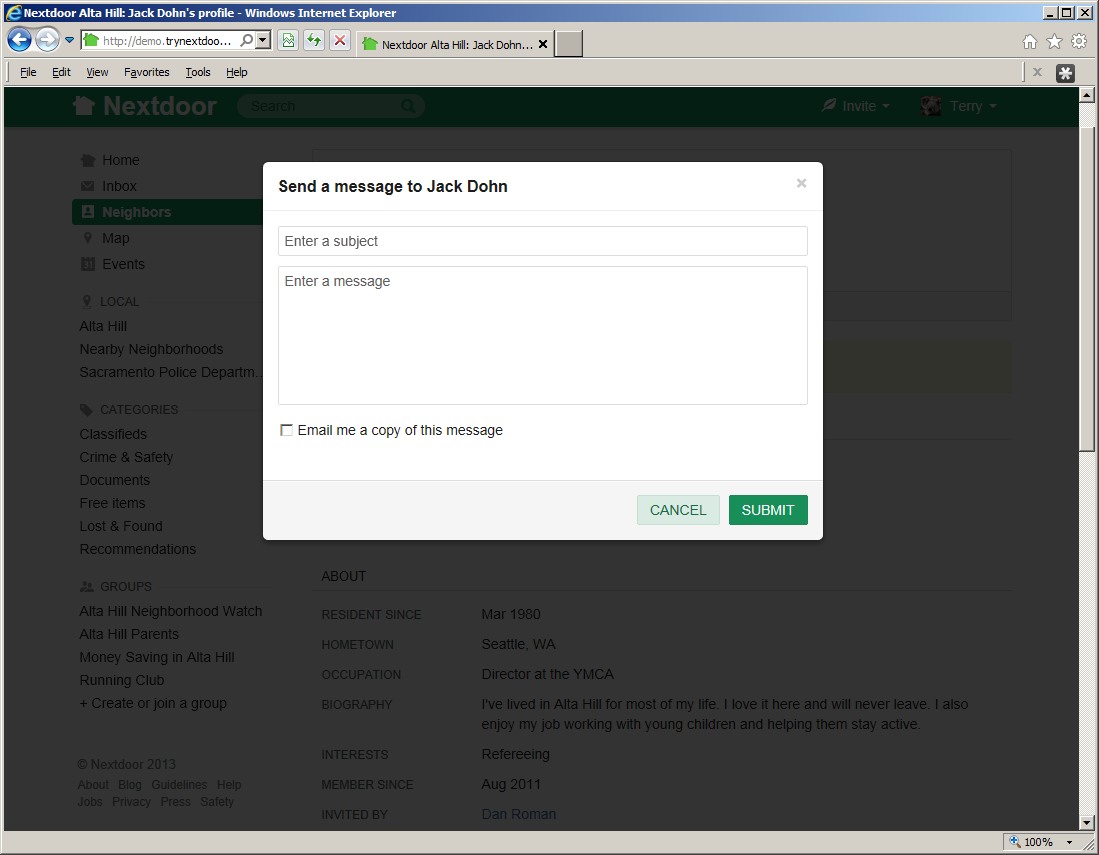This screenshot has width=1099, height=855.
Task: Open the File menu
Action: click(28, 72)
